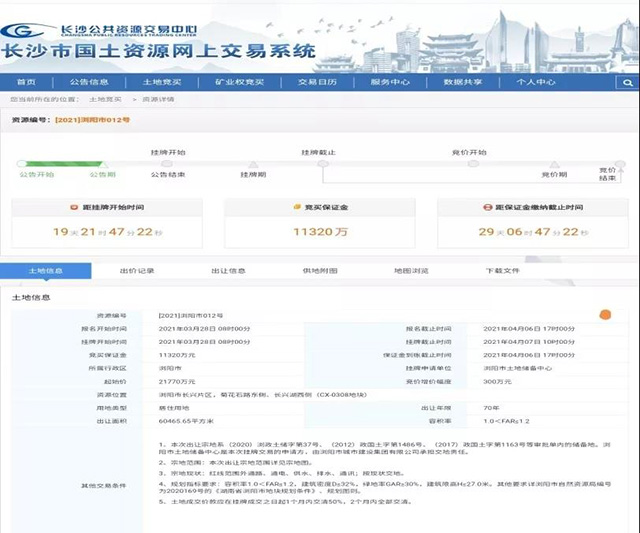Screen dimensions: 640x533
Task: Click the green 公告期 progress bar segment
Action: 62,163
